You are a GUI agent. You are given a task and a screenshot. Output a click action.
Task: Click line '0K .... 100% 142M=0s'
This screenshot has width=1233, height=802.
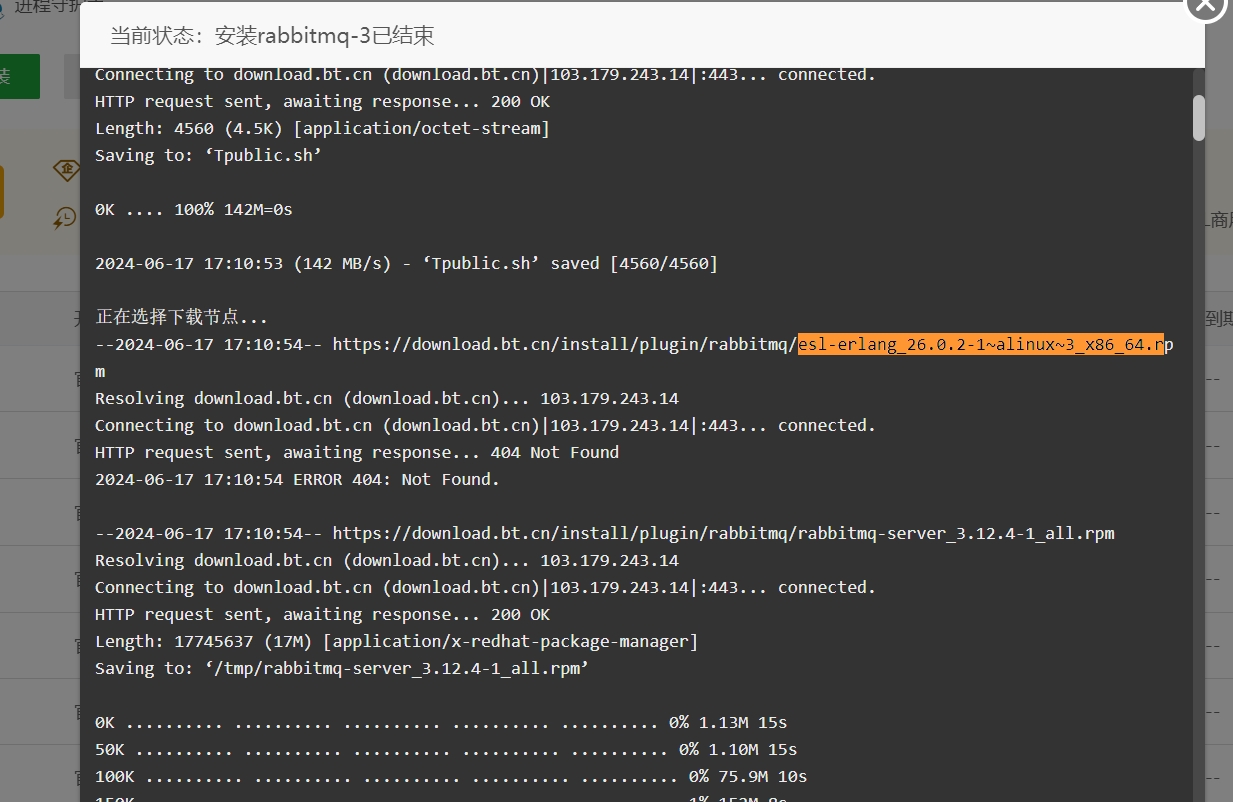[x=193, y=209]
